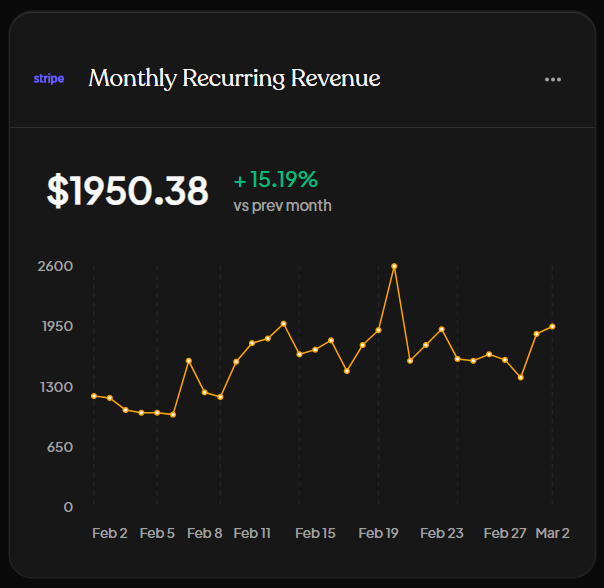Click the 2600 y-axis label
This screenshot has width=604, height=588.
click(x=55, y=266)
